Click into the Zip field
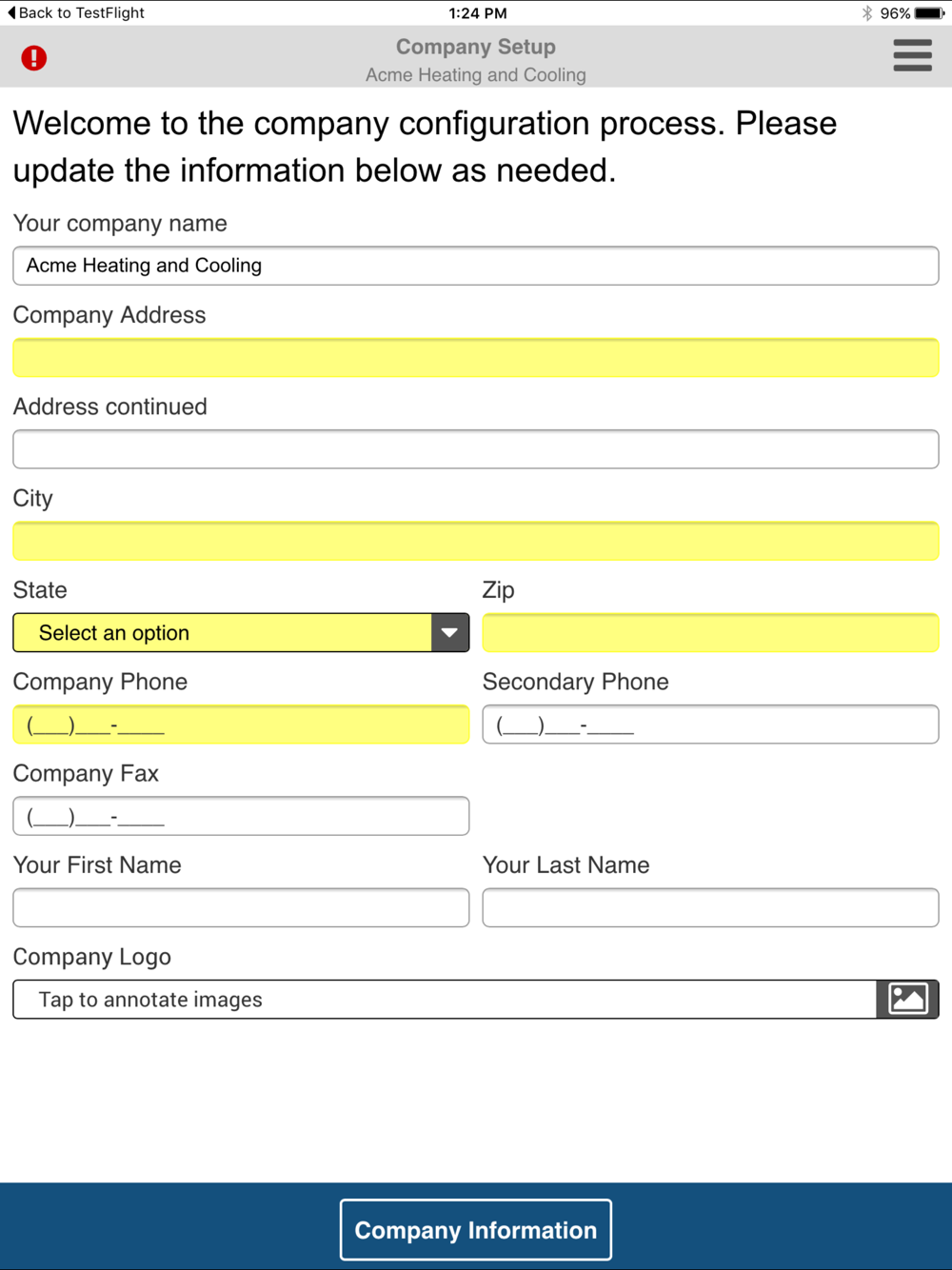 click(710, 633)
